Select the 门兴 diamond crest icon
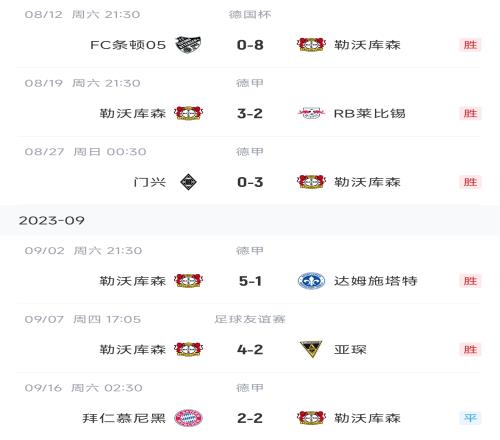This screenshot has height=440, width=500. coord(188,182)
